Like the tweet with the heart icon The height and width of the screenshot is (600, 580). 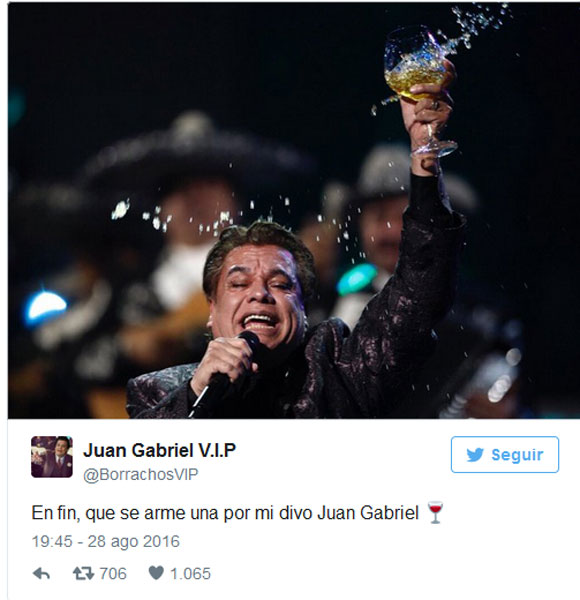pos(156,573)
